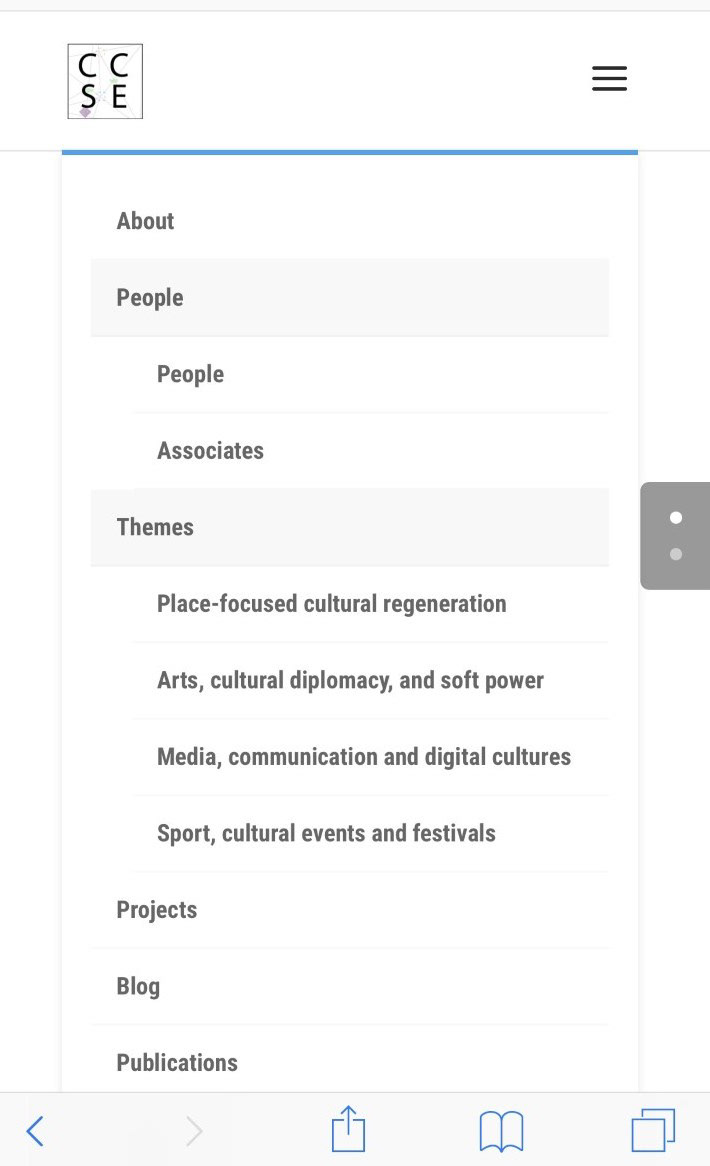Open the Safari share sheet
The image size is (710, 1166).
click(x=348, y=1129)
